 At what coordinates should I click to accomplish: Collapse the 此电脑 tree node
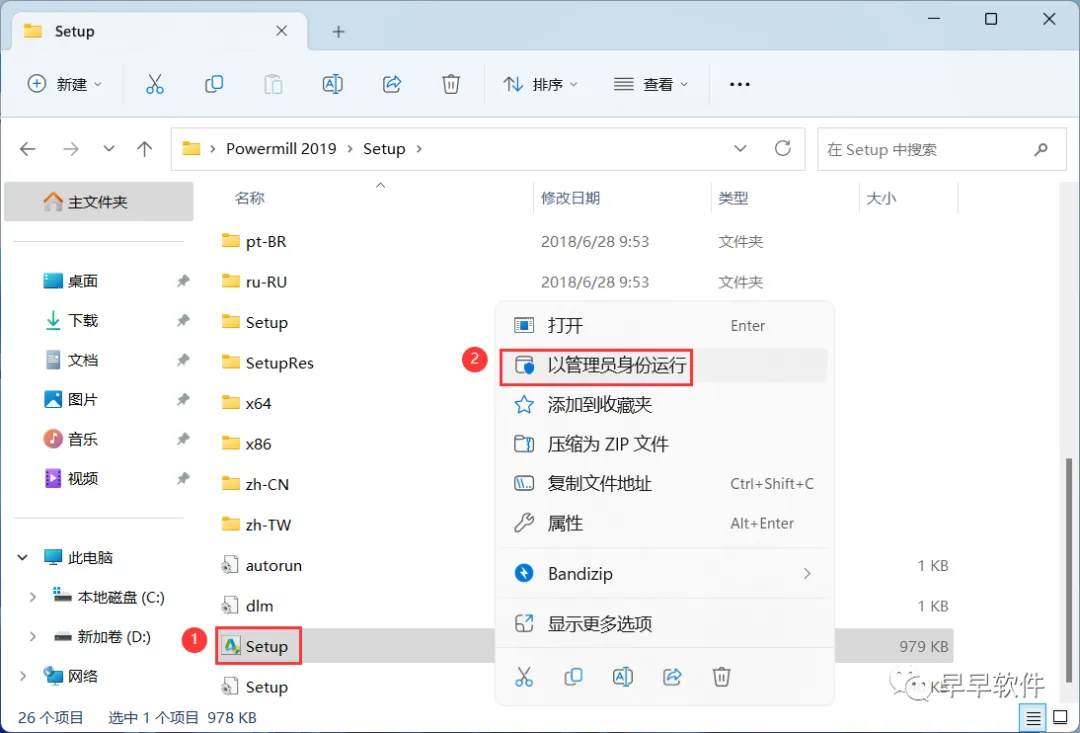pos(23,557)
